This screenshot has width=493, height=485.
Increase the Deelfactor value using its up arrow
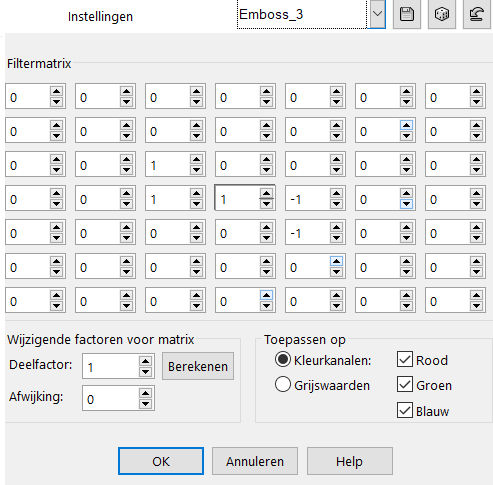coord(146,361)
